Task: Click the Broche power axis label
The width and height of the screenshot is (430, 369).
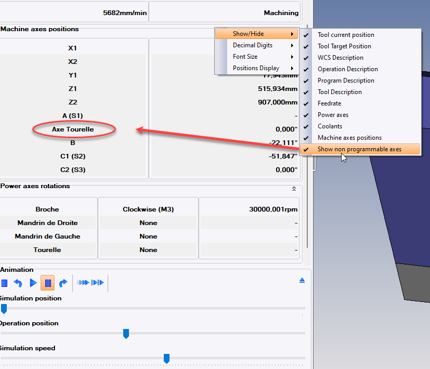Action: click(47, 209)
